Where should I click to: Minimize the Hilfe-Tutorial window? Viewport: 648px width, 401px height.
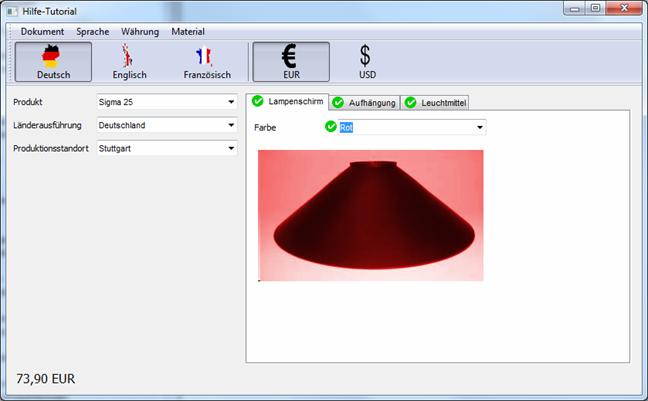coord(574,8)
